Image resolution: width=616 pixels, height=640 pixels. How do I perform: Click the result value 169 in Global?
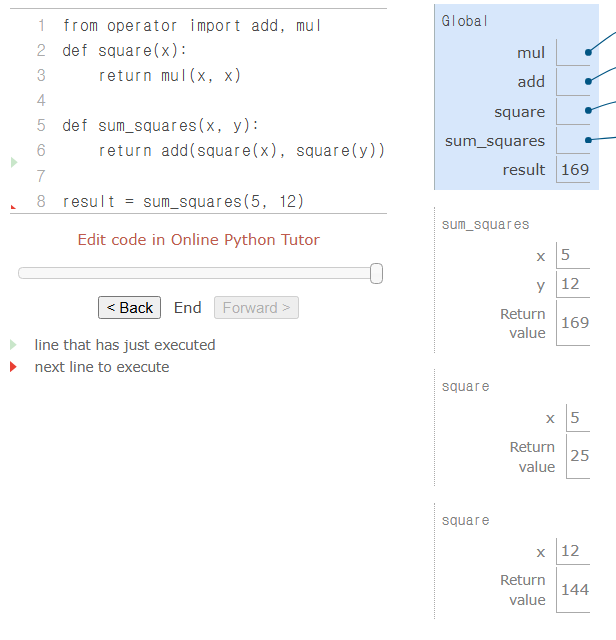pyautogui.click(x=575, y=169)
